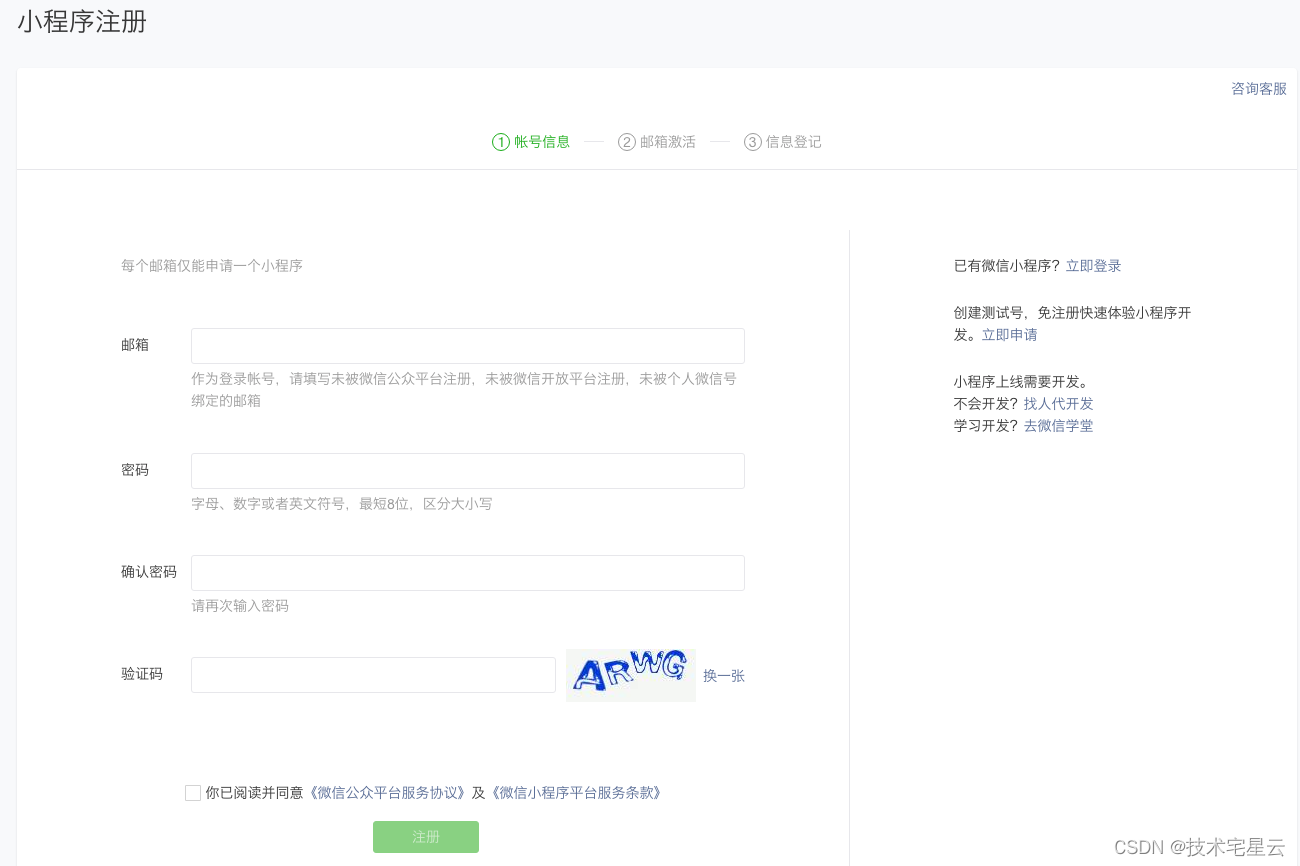Check the agreement checkbox
Viewport: 1300px width, 866px height.
click(x=192, y=792)
